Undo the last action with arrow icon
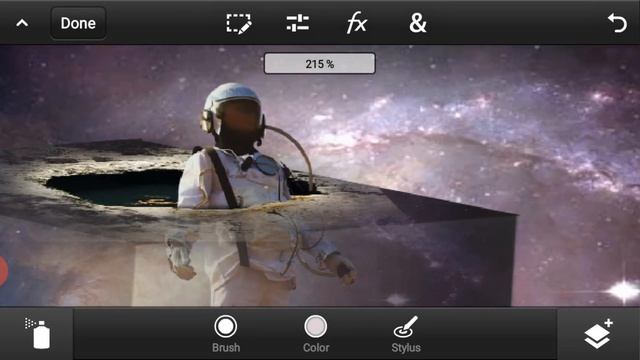This screenshot has height=360, width=640. tap(617, 23)
